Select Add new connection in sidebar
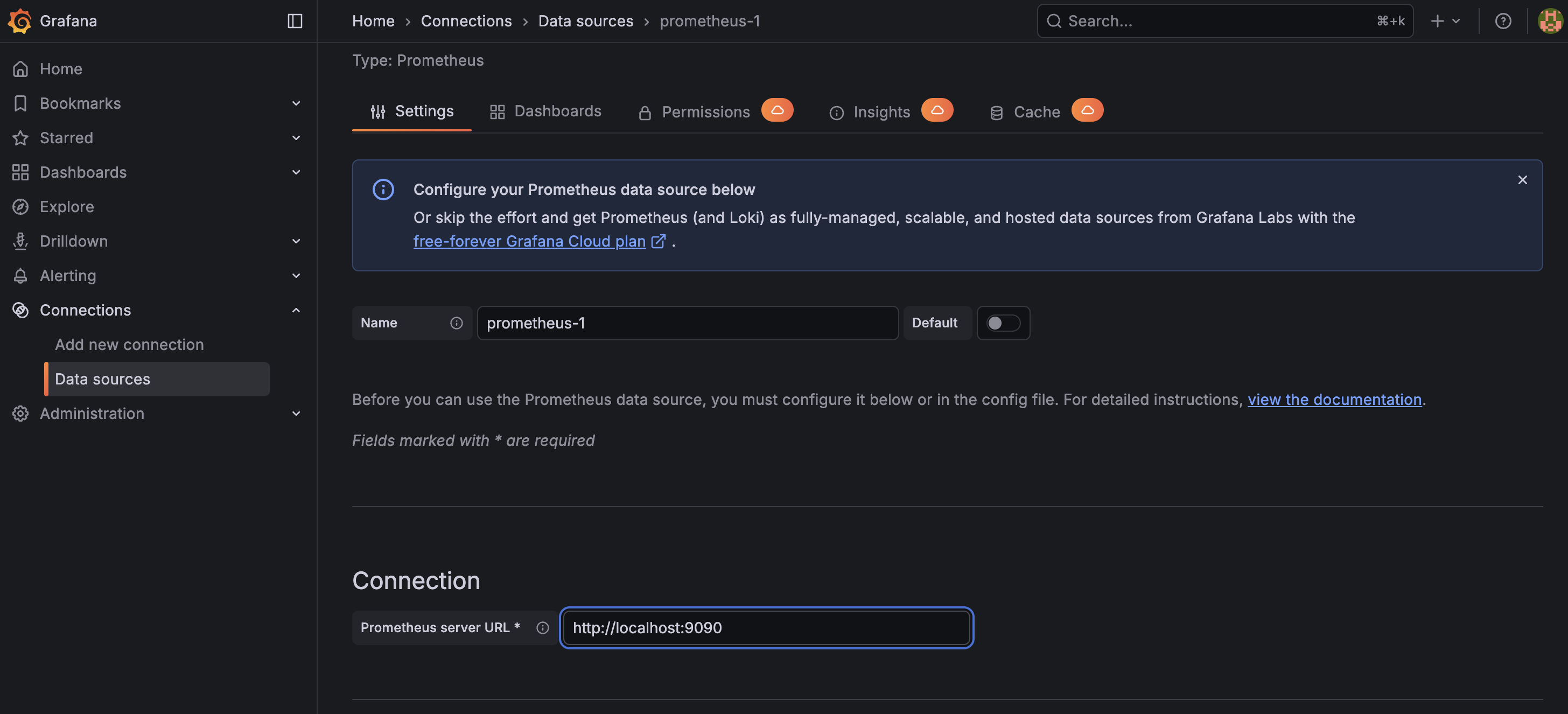The image size is (1568, 714). pos(130,345)
